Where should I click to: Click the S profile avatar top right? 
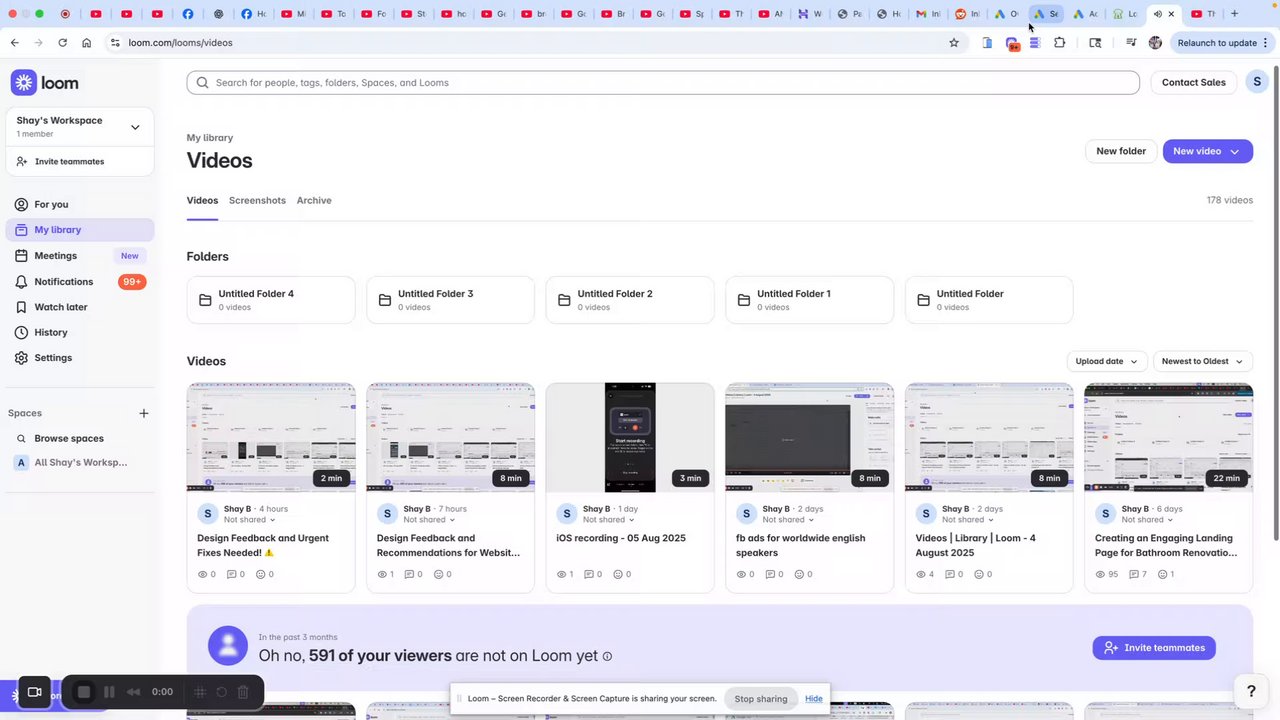1257,82
